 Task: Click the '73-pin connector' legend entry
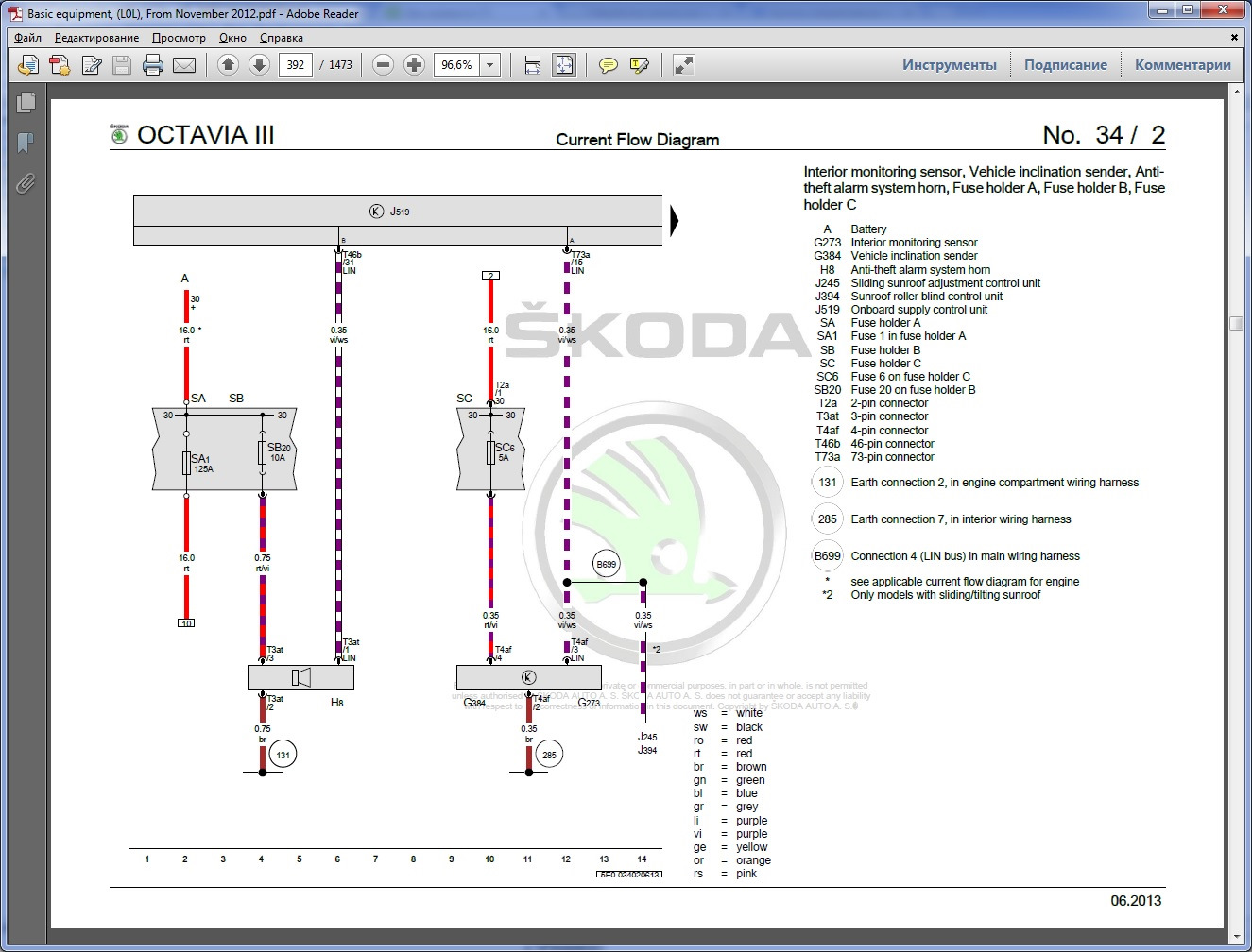tap(892, 457)
